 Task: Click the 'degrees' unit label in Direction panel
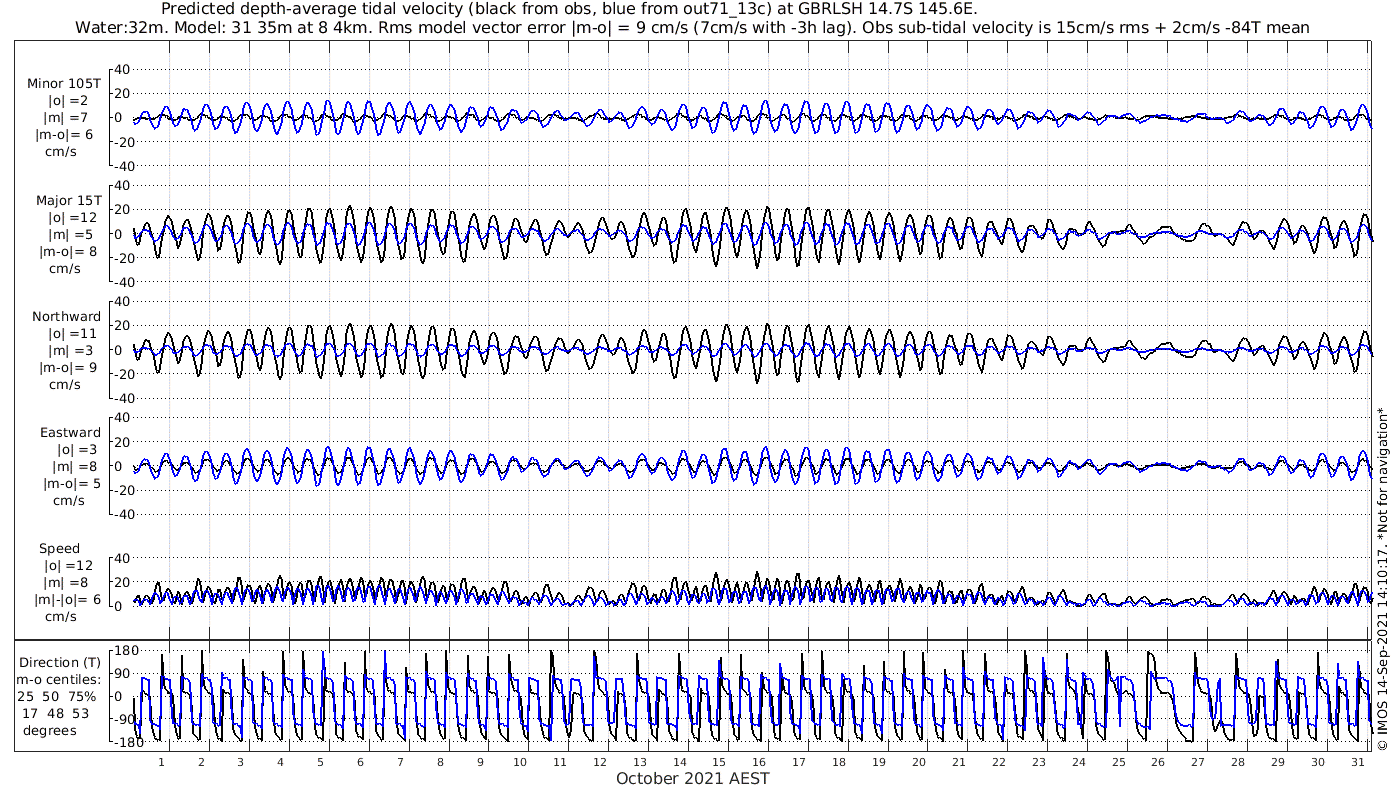(x=50, y=731)
